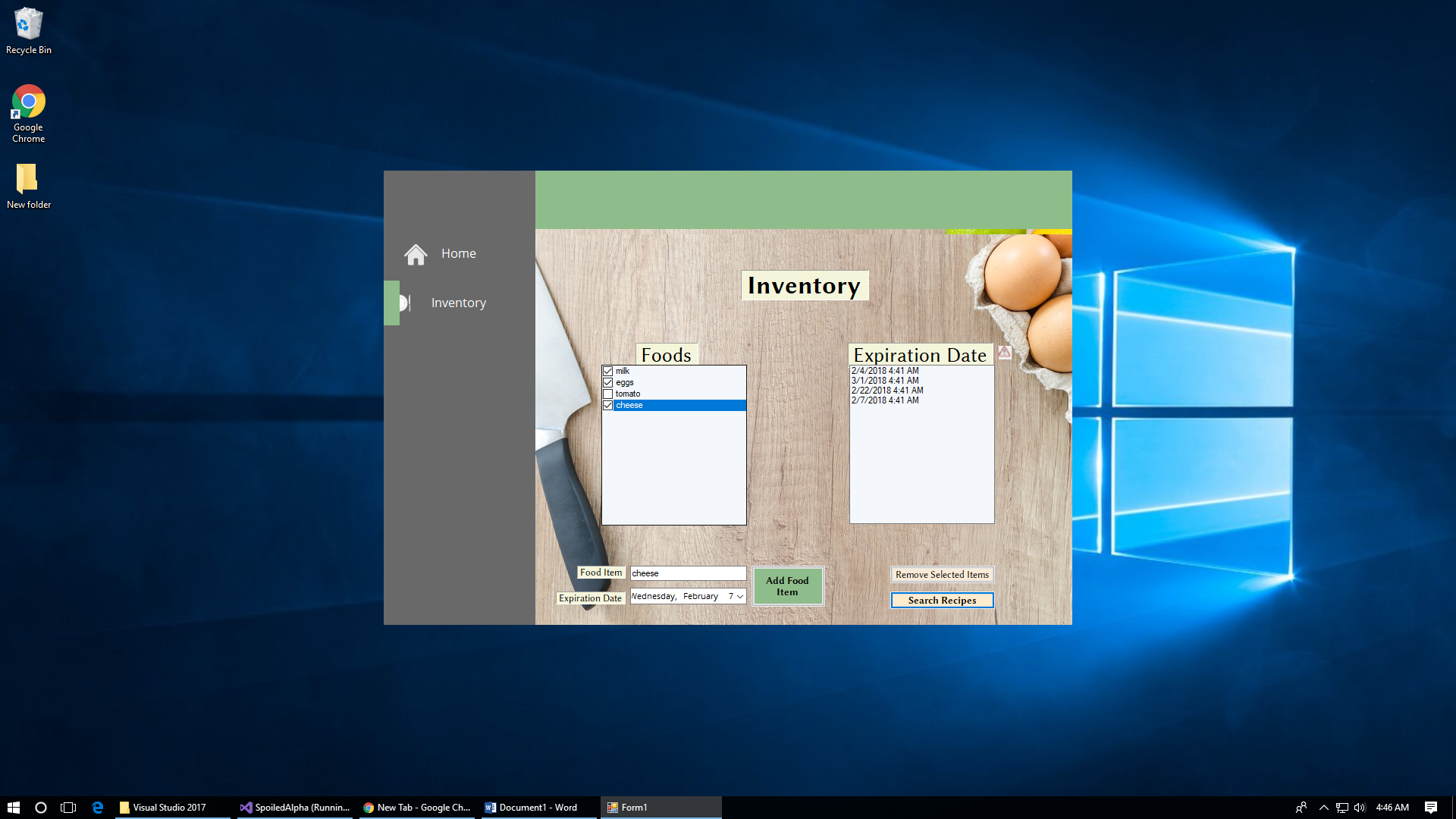This screenshot has height=819, width=1456.
Task: Switch to the Home sidebar tab
Action: point(458,254)
